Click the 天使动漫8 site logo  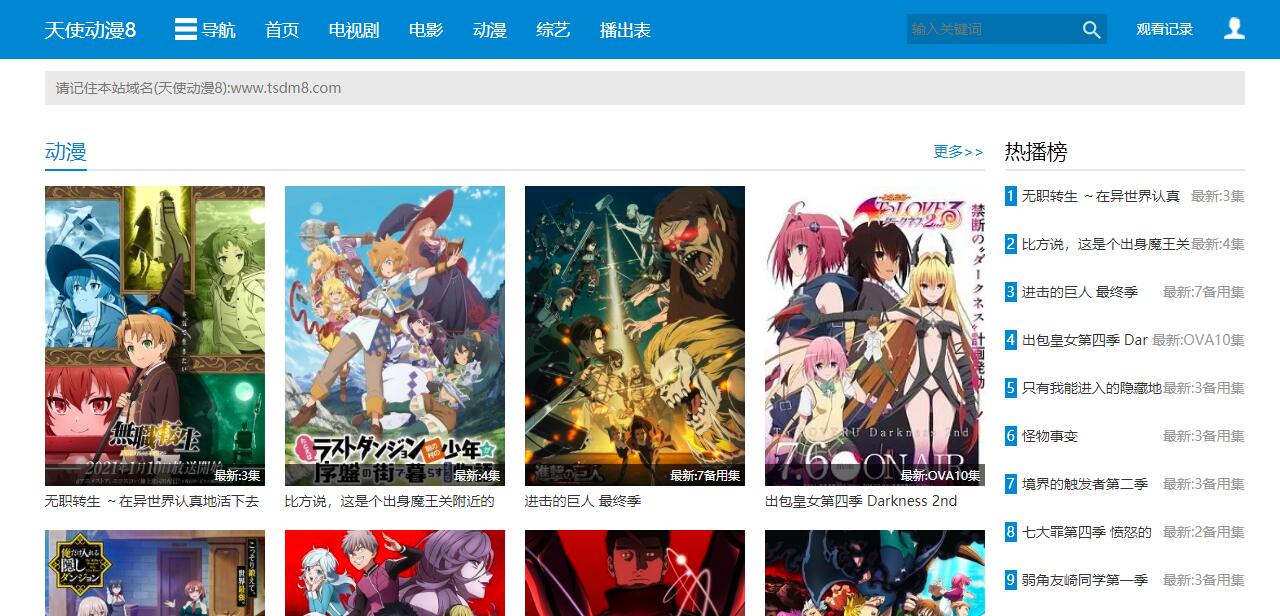[x=90, y=30]
